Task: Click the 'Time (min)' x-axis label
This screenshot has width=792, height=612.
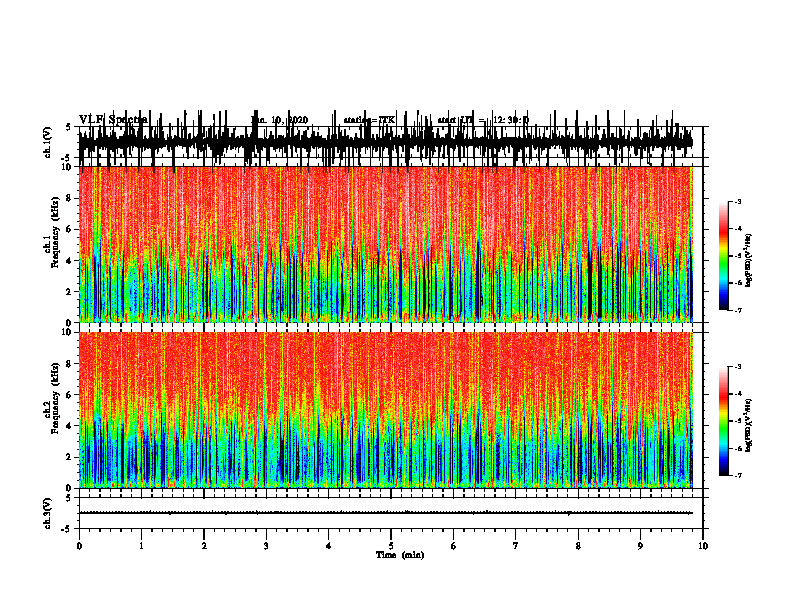Action: click(x=400, y=555)
